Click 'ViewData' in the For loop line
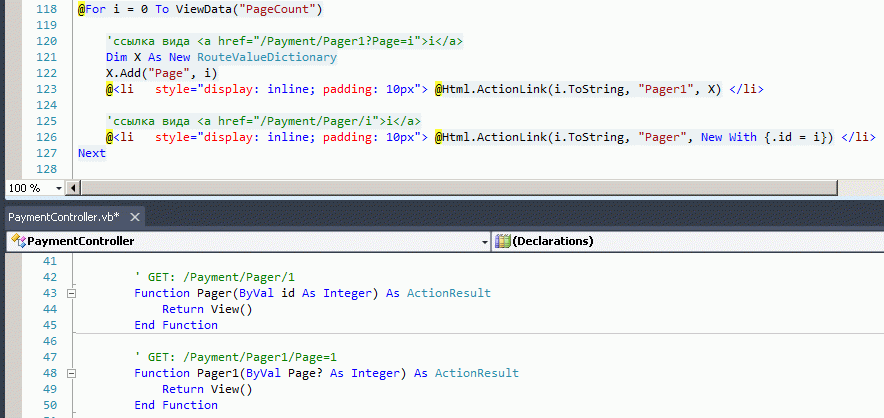Viewport: 884px width, 418px height. coord(204,10)
